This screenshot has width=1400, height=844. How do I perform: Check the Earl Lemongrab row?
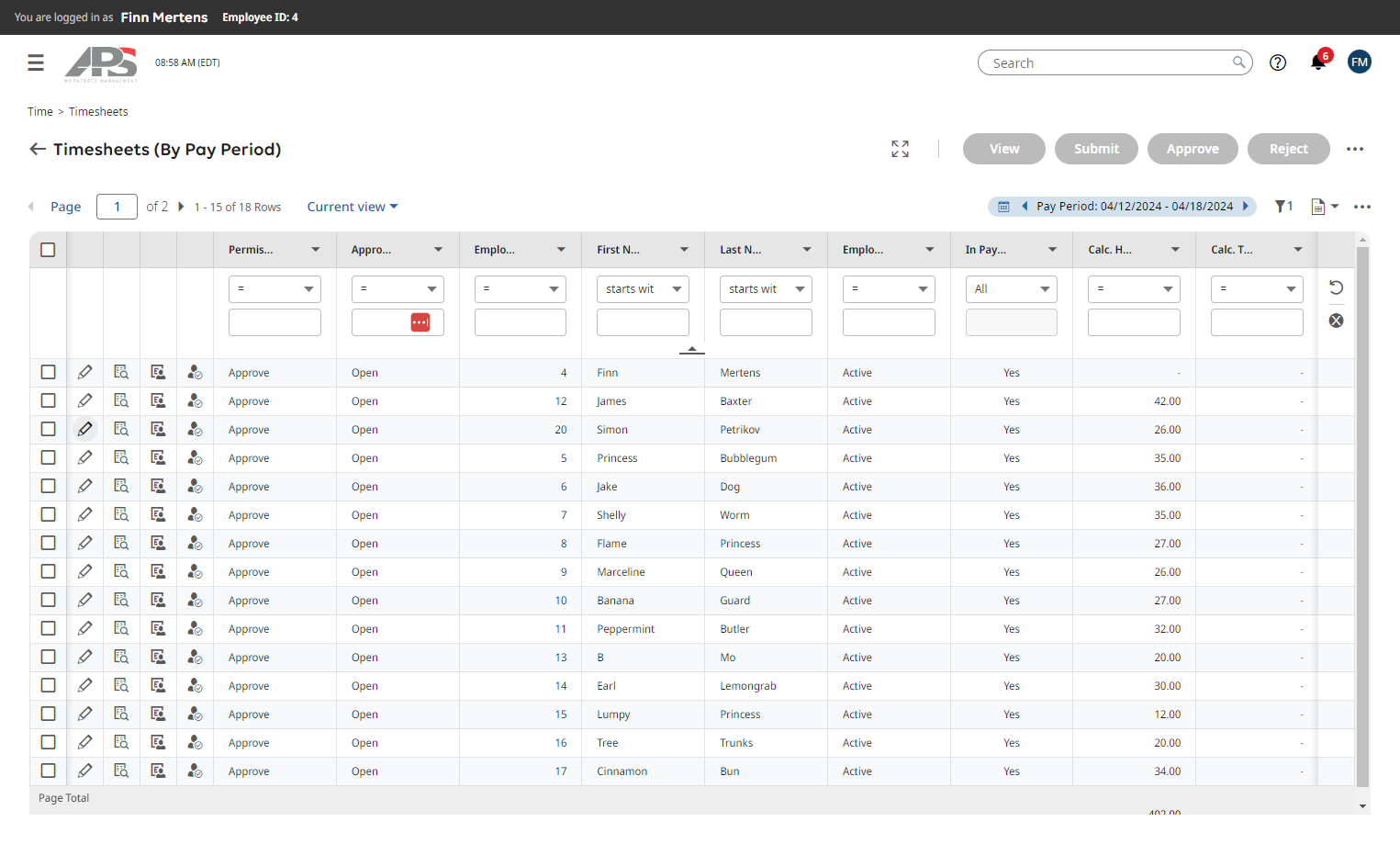(48, 685)
